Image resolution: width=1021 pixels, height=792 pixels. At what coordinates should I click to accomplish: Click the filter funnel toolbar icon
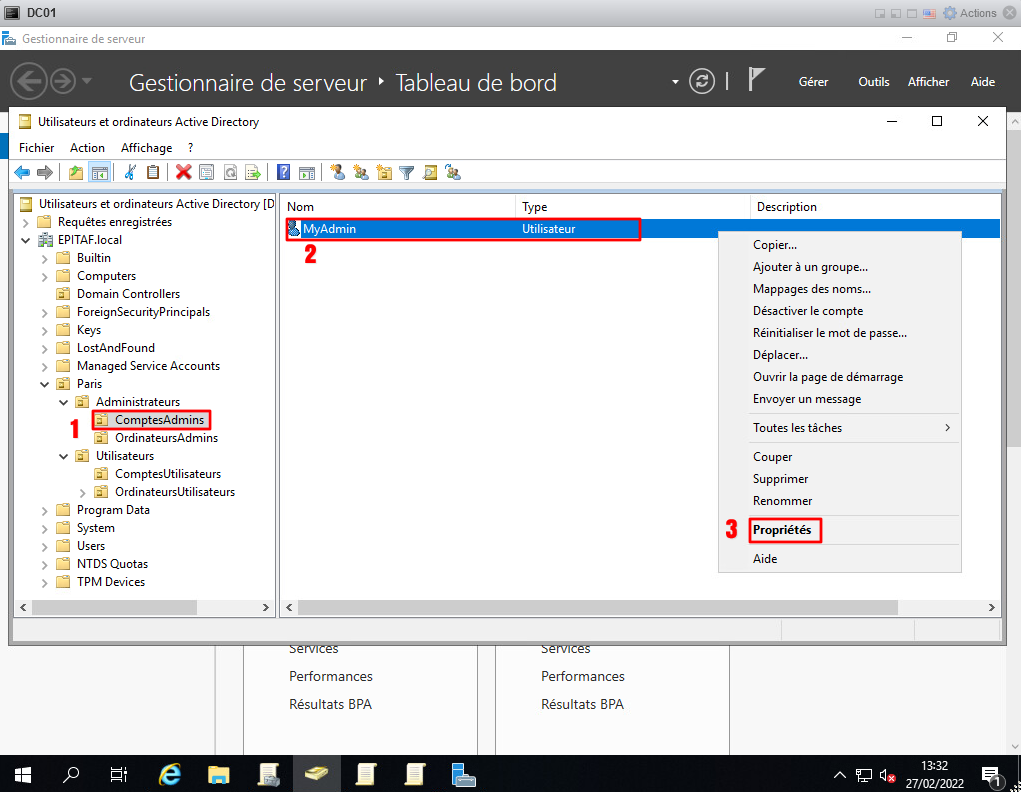click(x=407, y=172)
